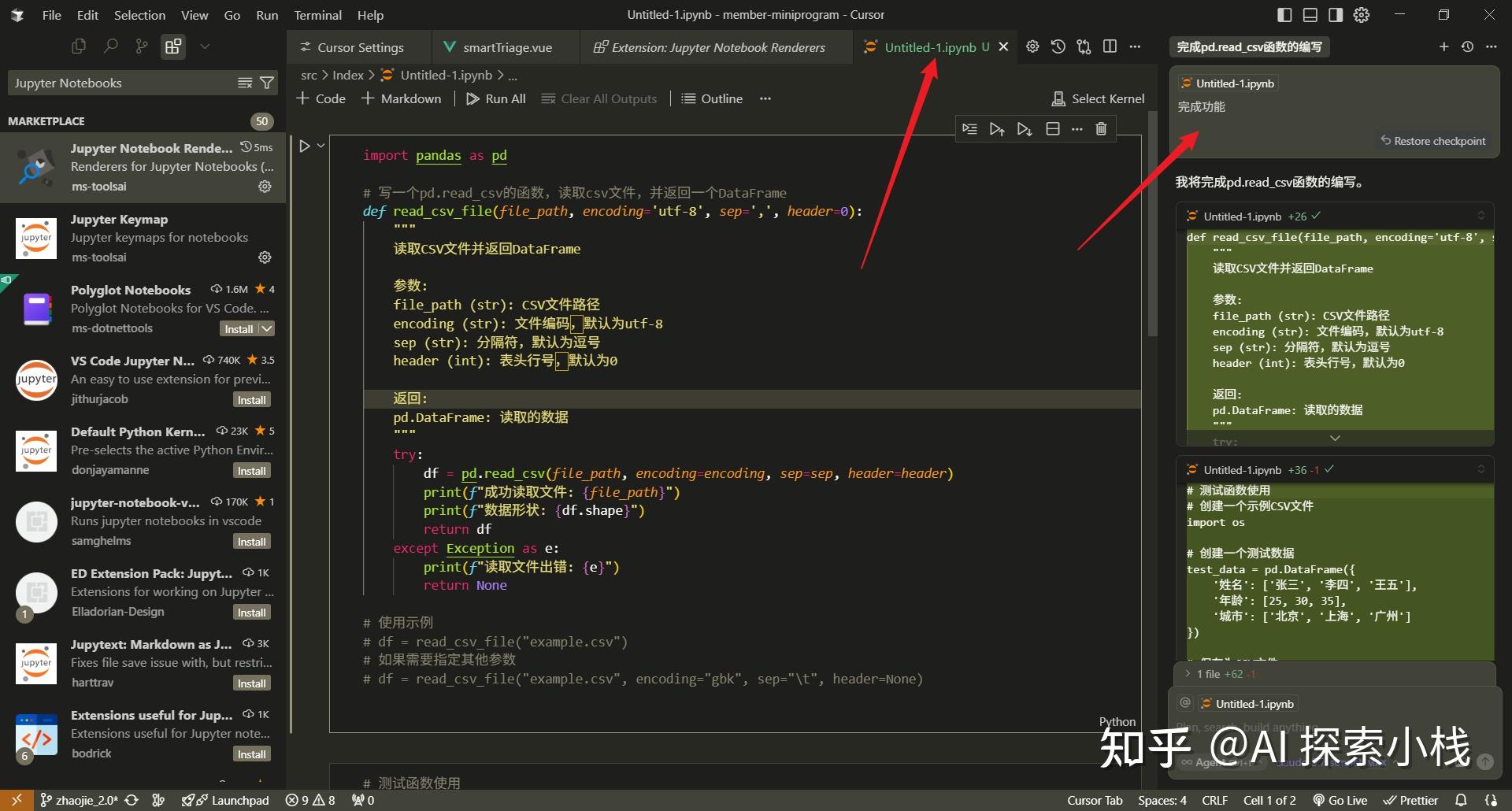Toggle Go Live server
Screen dimensions: 1512x811
[1340, 800]
